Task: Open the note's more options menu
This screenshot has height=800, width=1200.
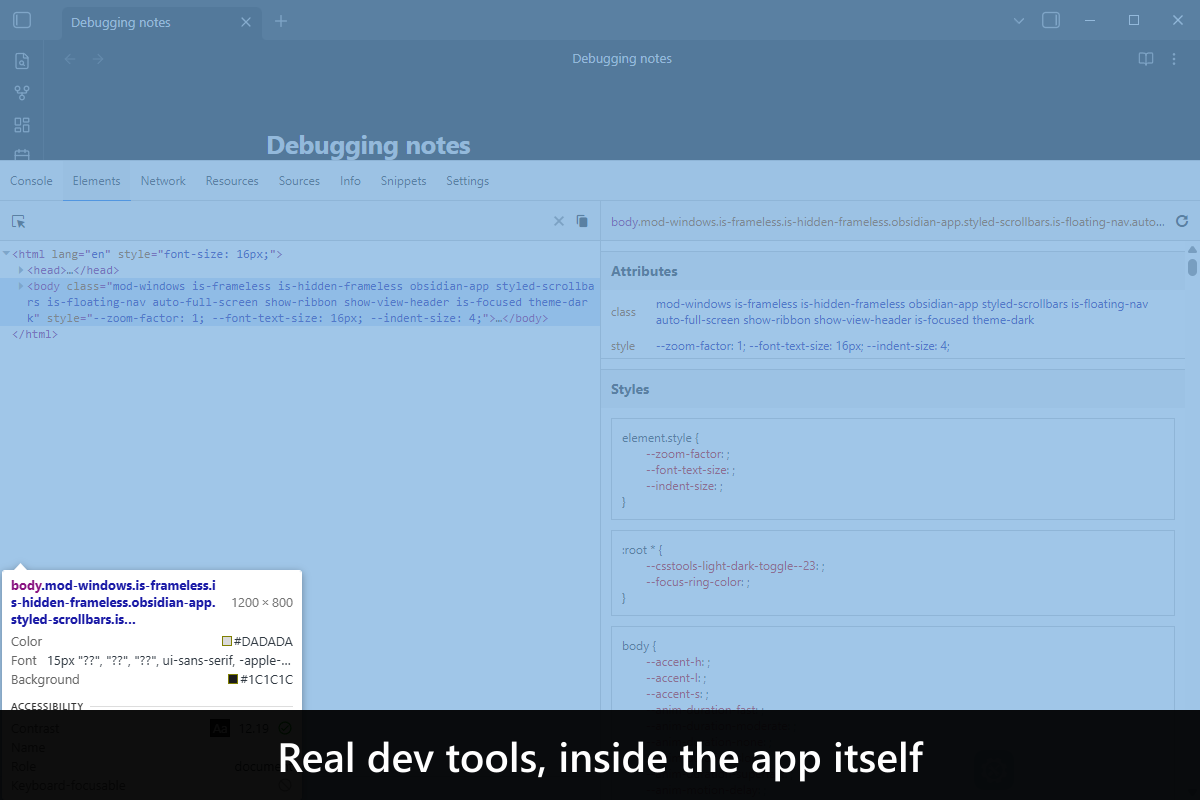Action: point(1174,59)
